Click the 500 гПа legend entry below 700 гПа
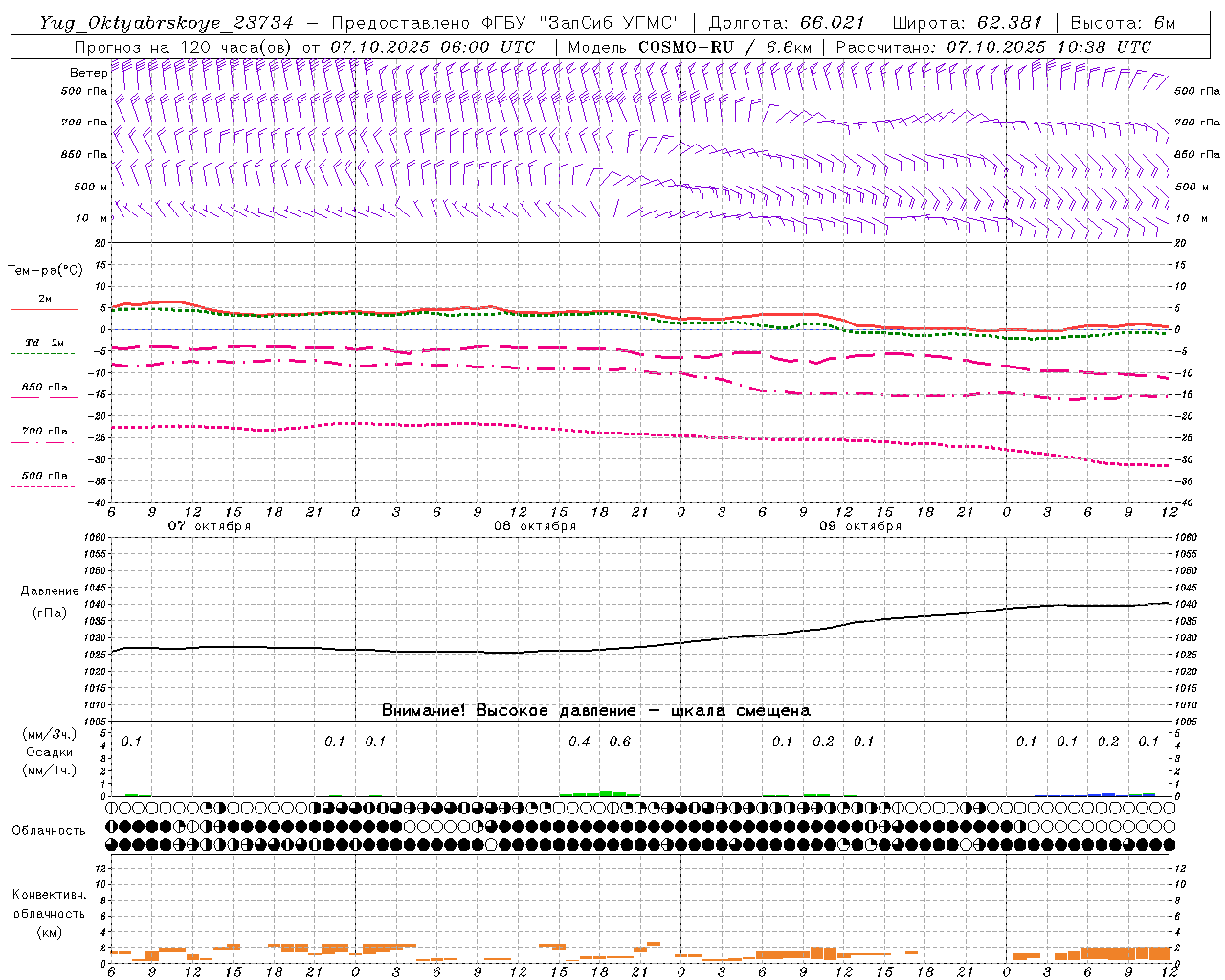The image size is (1225, 980). tap(44, 475)
